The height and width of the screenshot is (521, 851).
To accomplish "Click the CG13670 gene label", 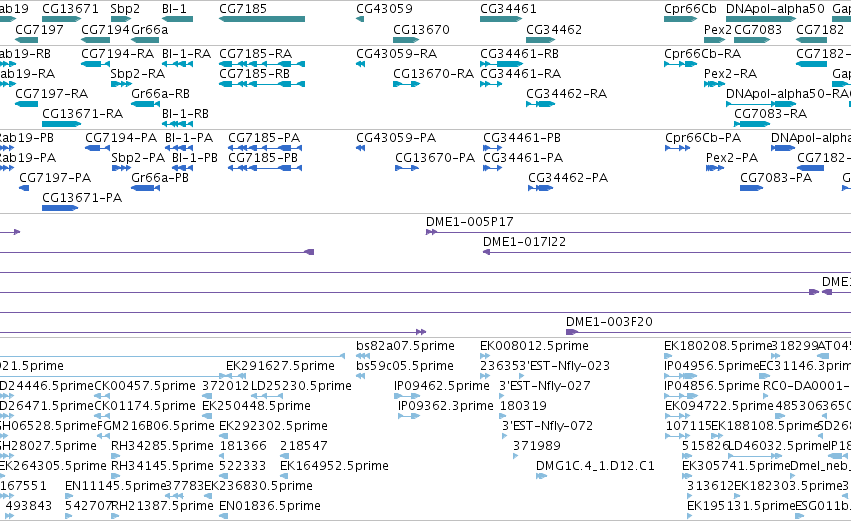I will [422, 29].
